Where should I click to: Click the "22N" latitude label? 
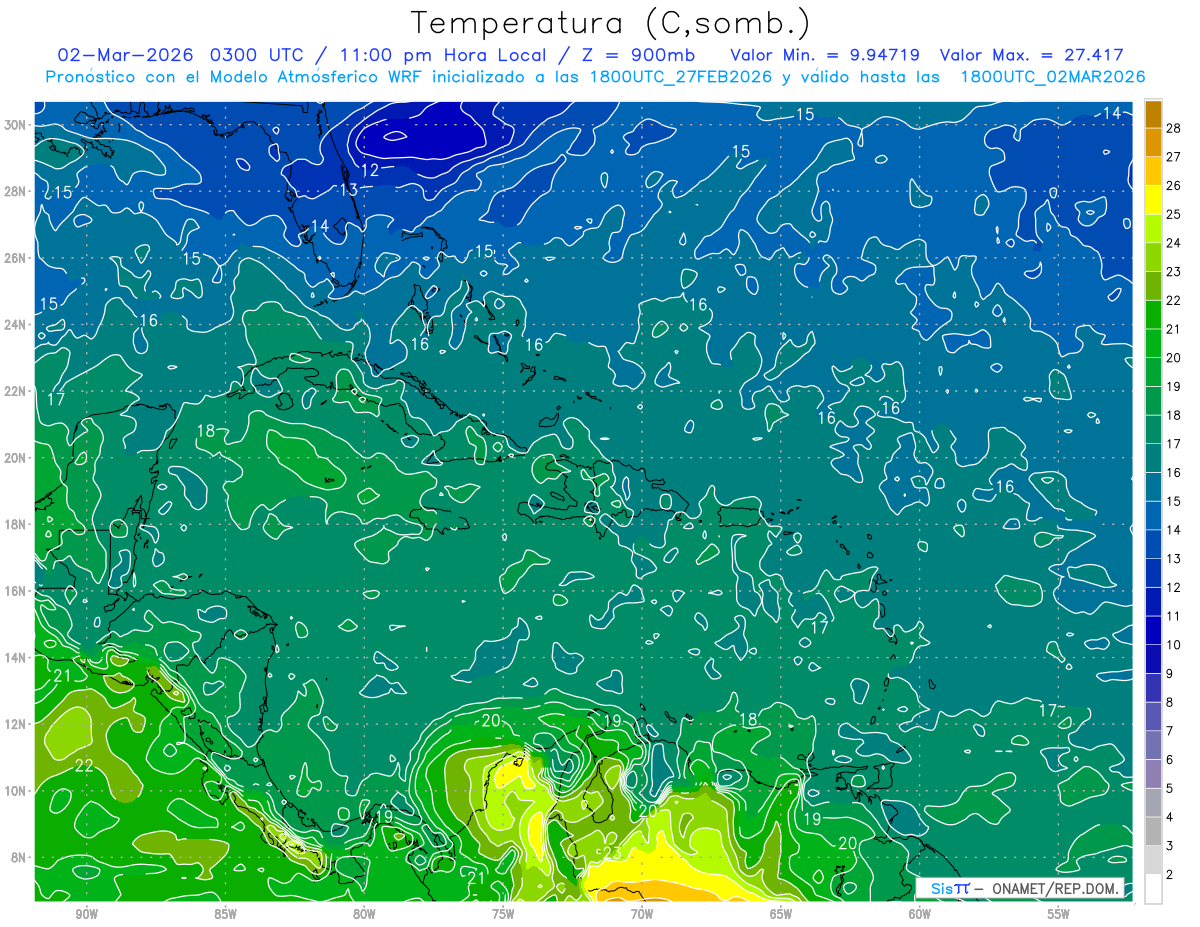(x=16, y=391)
